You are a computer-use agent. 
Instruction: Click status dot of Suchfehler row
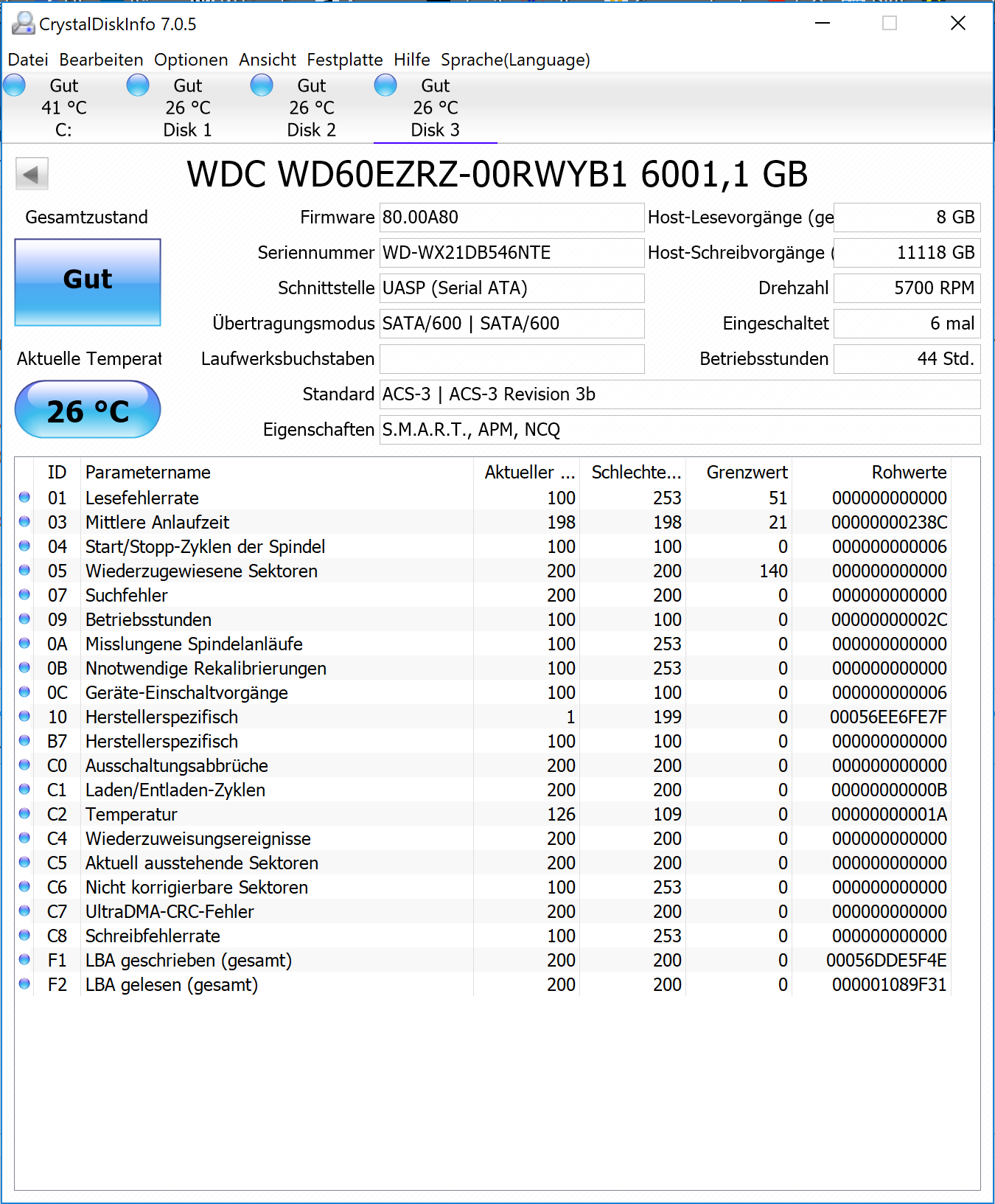click(x=24, y=595)
